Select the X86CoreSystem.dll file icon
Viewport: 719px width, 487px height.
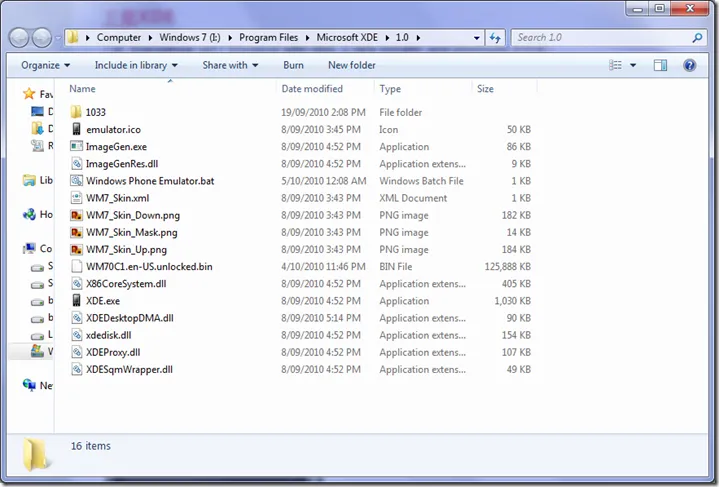pyautogui.click(x=76, y=283)
